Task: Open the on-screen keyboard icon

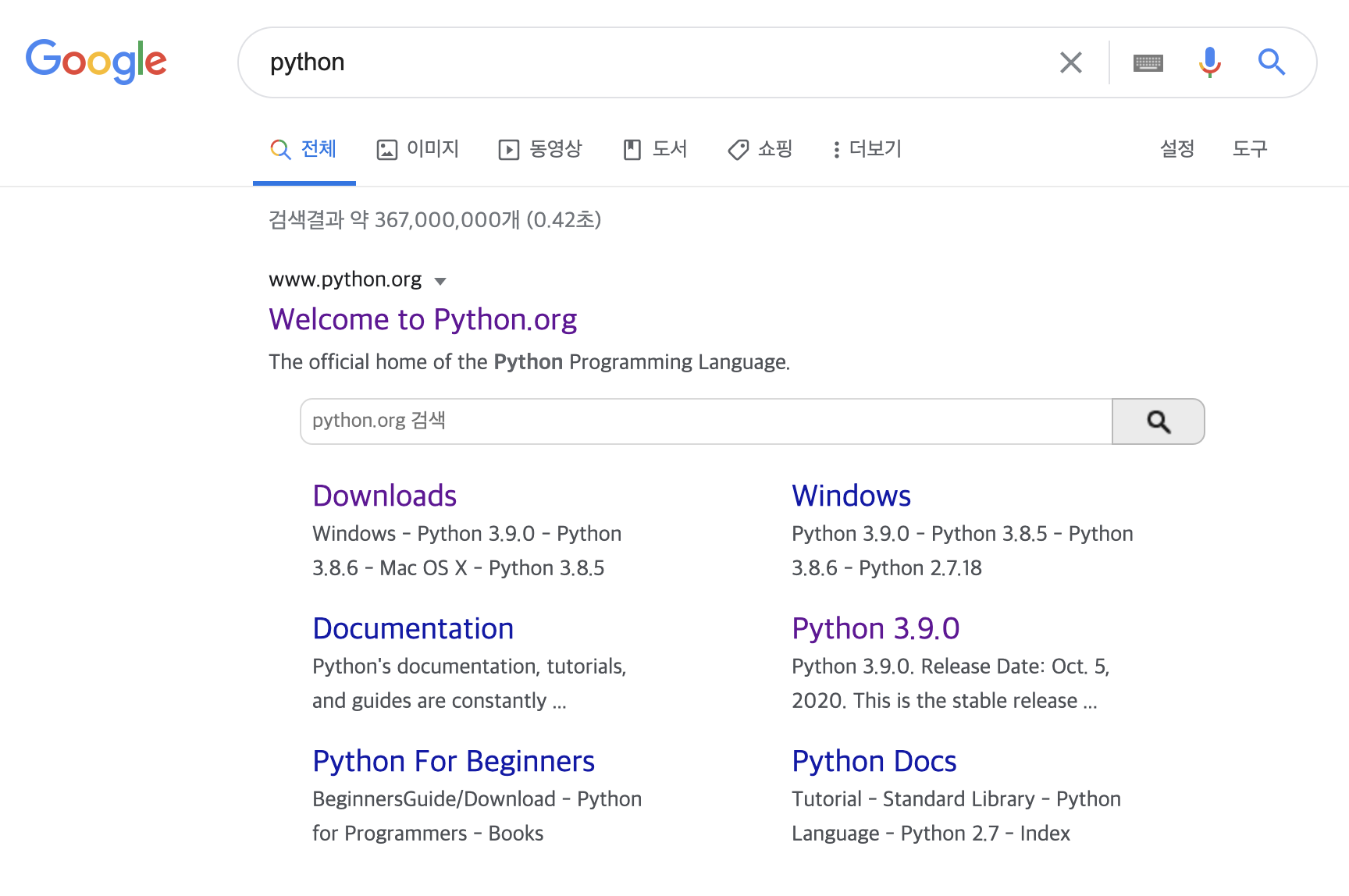Action: (x=1148, y=62)
